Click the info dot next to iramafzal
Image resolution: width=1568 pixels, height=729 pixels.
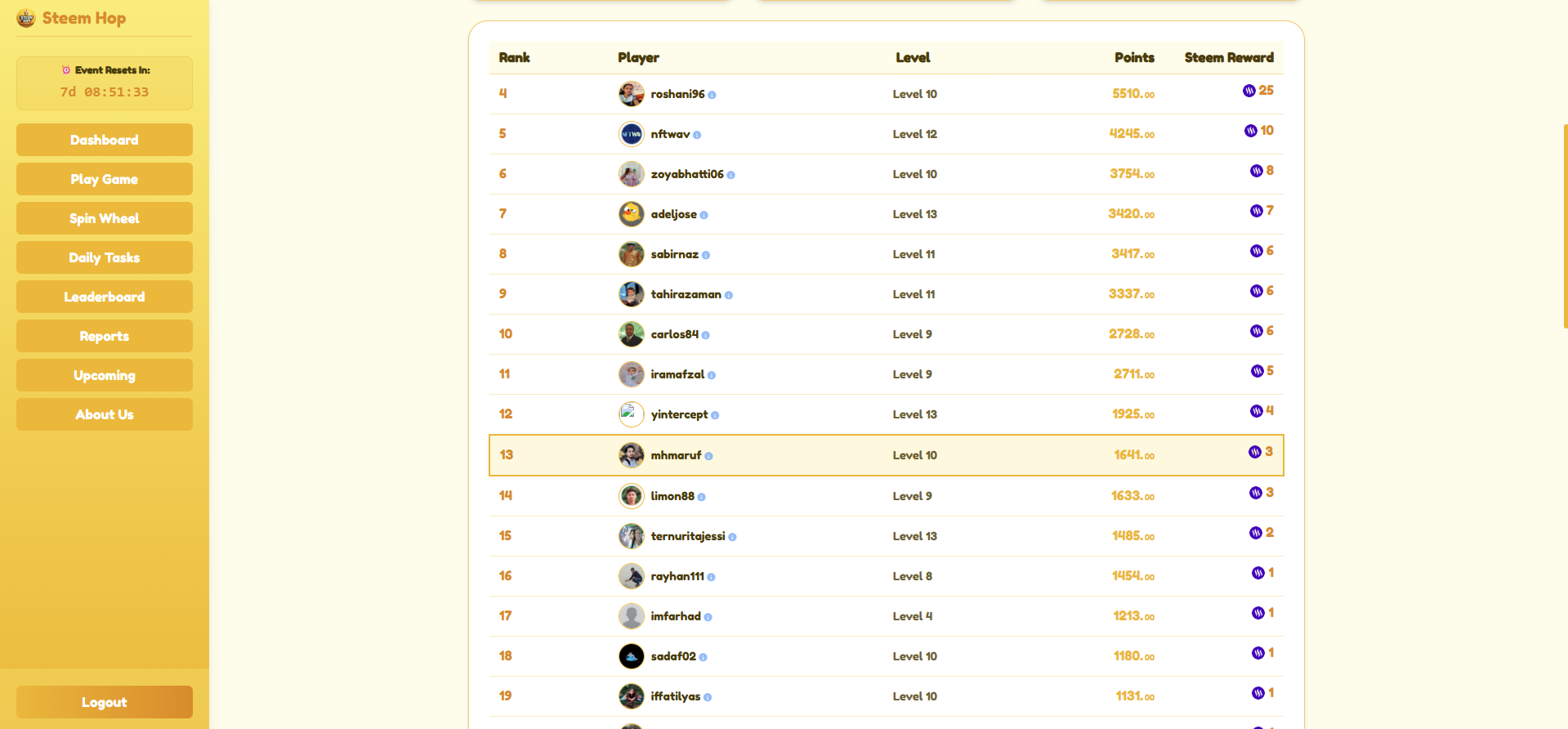point(712,376)
